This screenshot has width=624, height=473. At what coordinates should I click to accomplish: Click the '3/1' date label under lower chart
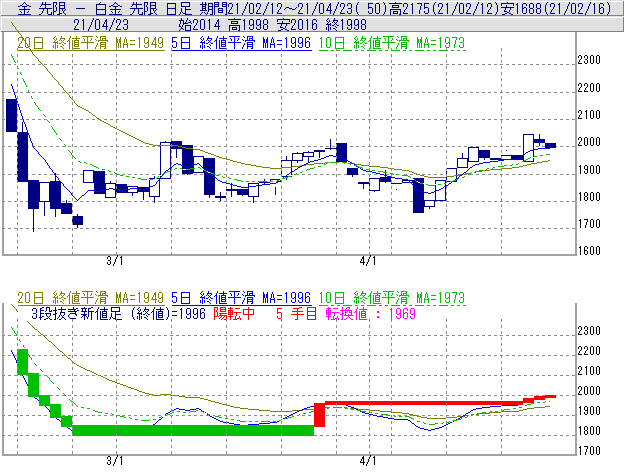point(115,461)
